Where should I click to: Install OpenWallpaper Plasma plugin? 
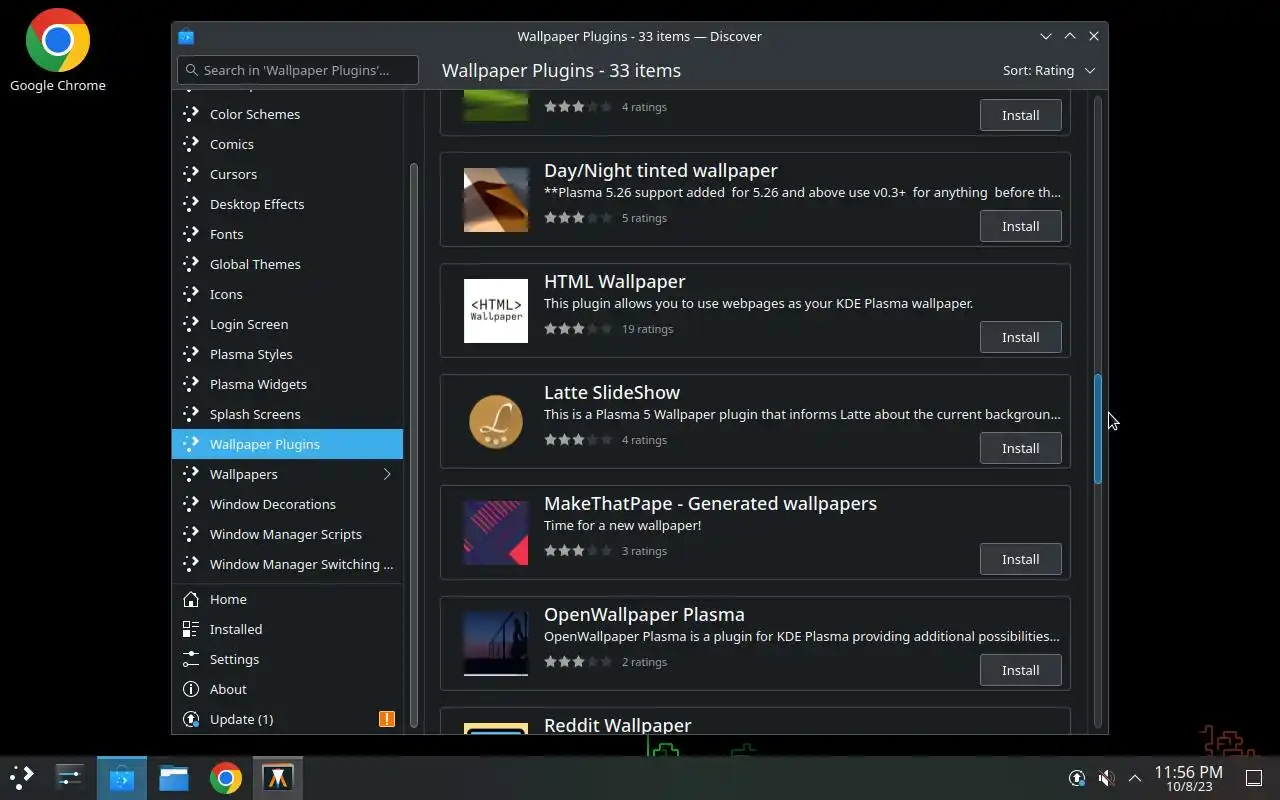pos(1020,670)
